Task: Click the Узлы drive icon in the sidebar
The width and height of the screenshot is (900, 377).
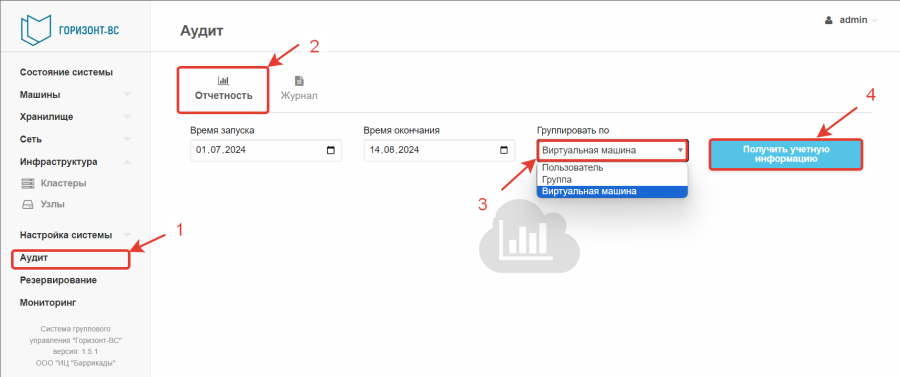Action: 28,204
